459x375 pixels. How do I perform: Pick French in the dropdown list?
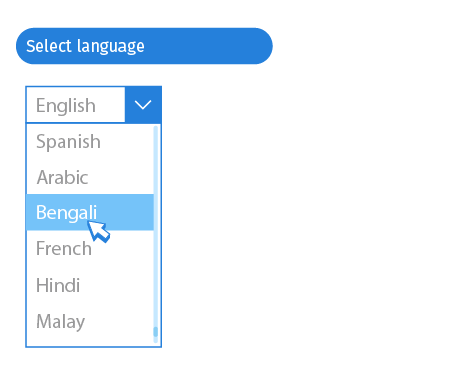[x=90, y=249]
